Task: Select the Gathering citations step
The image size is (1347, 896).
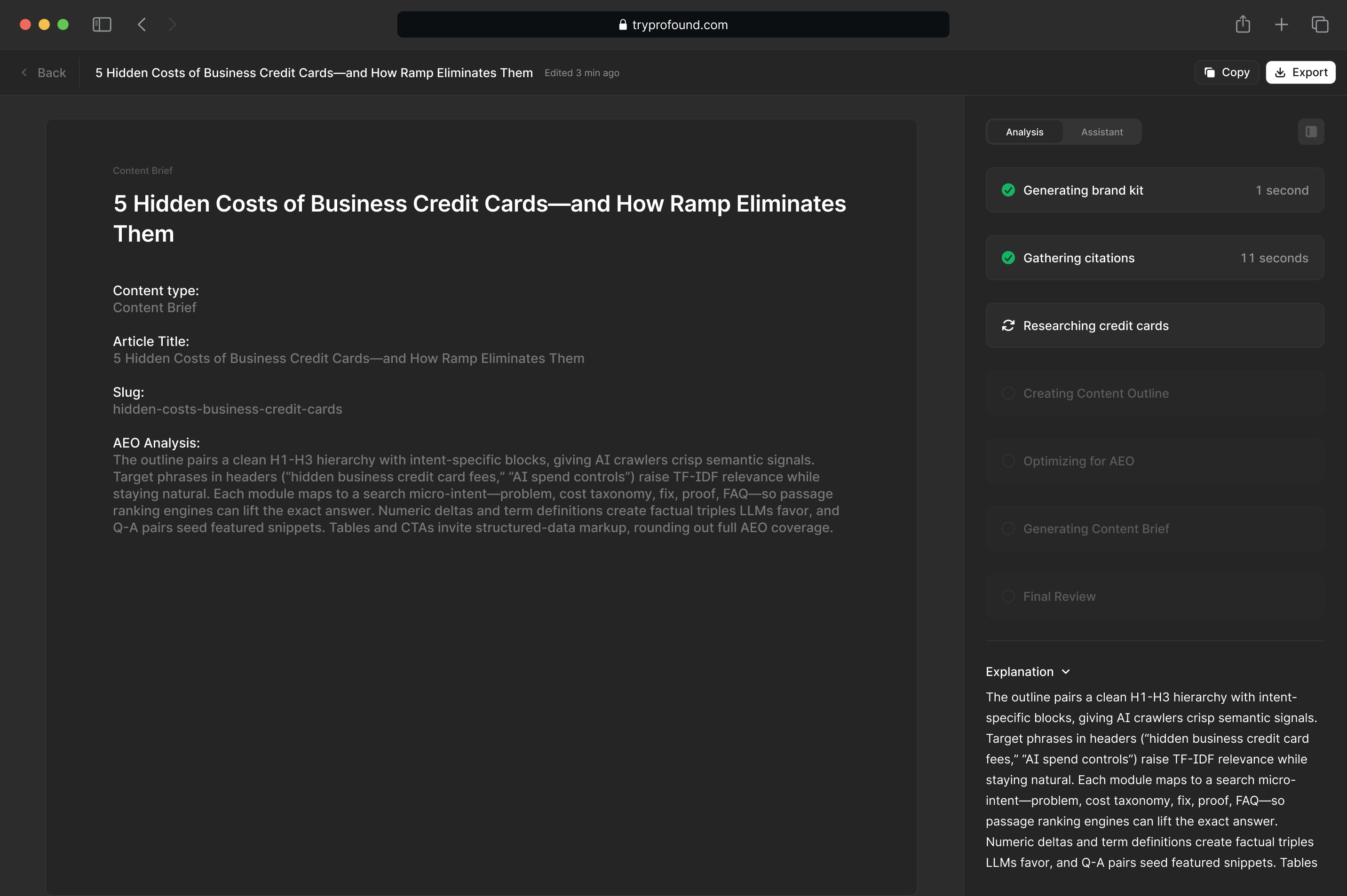Action: pyautogui.click(x=1154, y=258)
